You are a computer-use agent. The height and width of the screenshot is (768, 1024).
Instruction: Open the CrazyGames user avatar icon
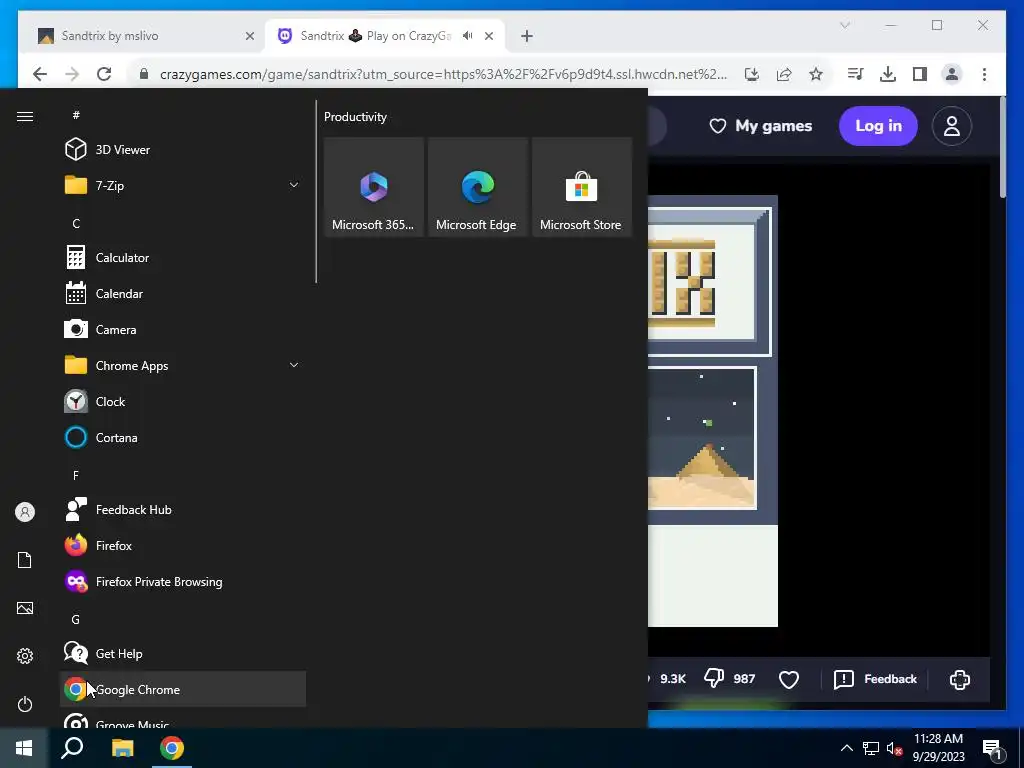(x=952, y=126)
